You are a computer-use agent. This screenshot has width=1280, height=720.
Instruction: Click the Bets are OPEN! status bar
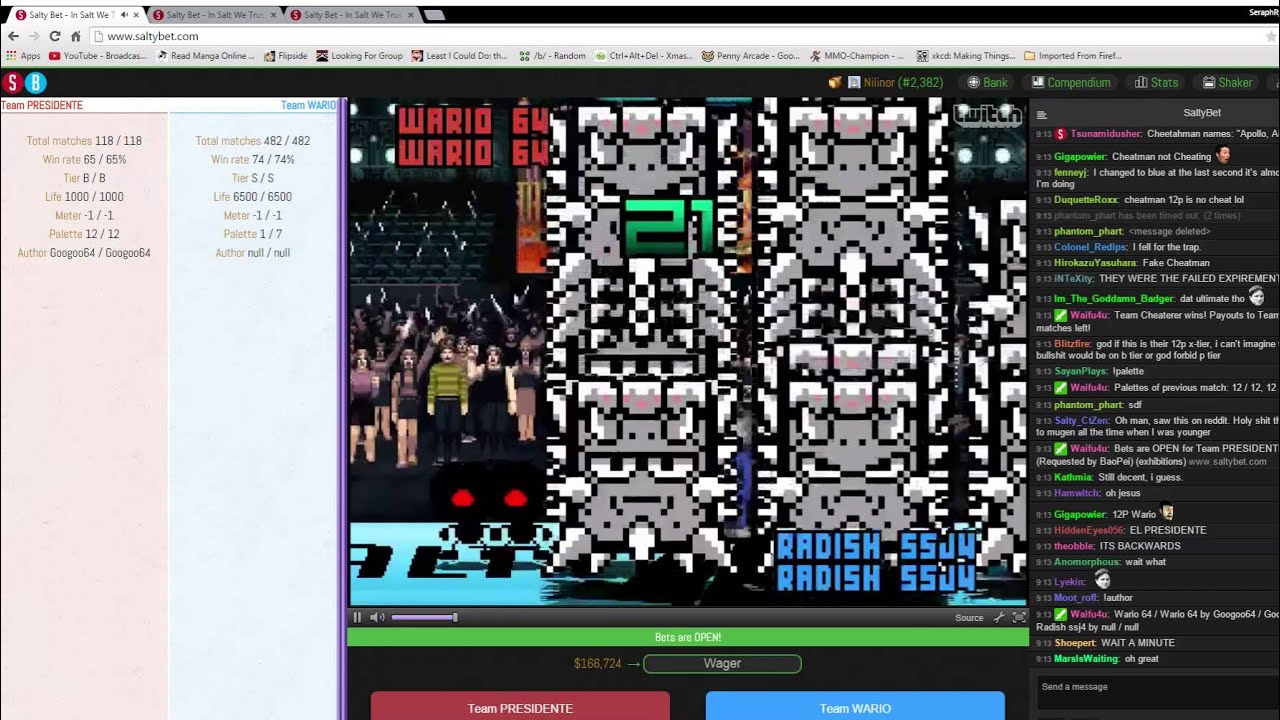[x=688, y=637]
